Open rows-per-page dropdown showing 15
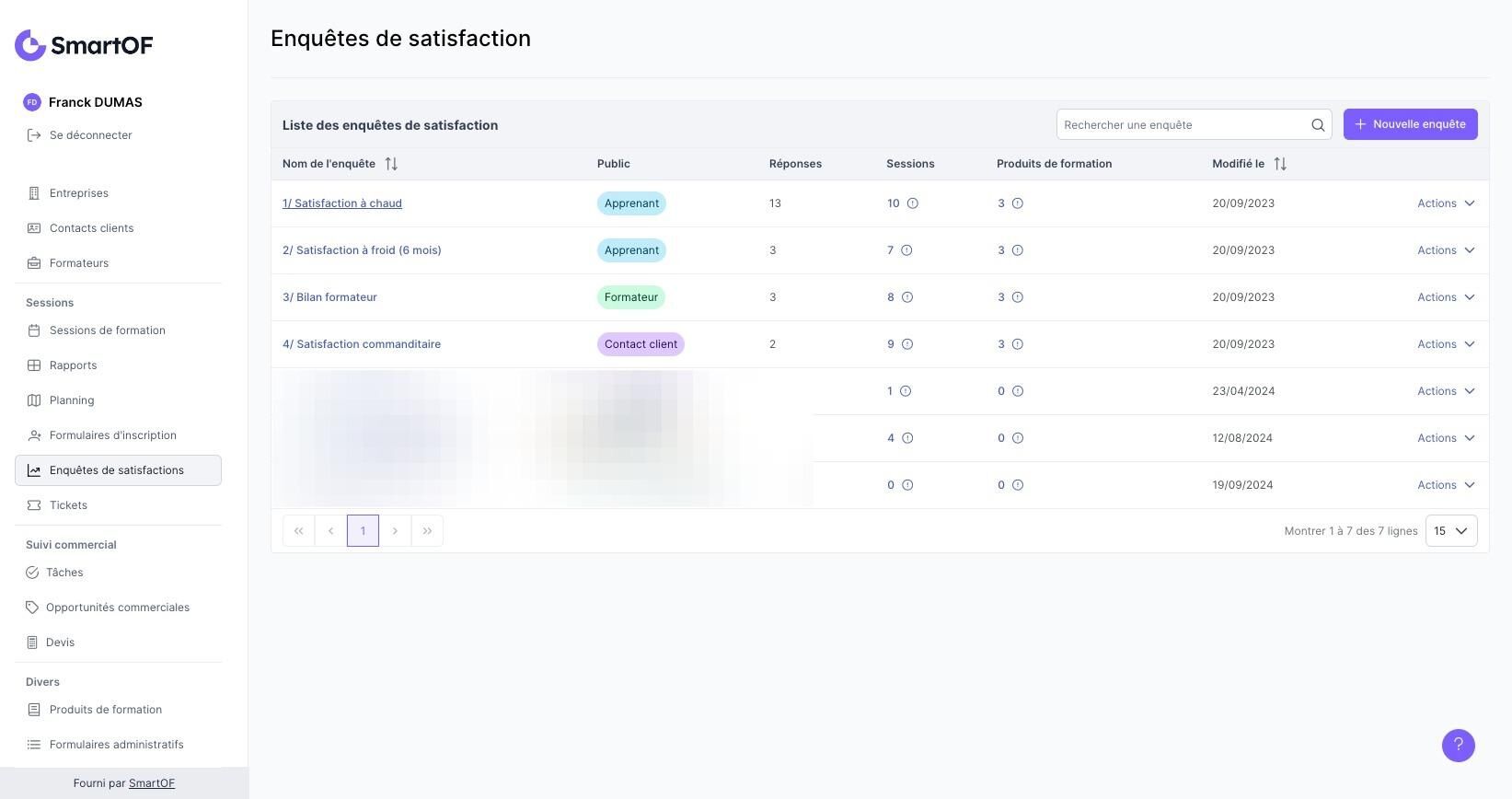Image resolution: width=1512 pixels, height=799 pixels. (x=1450, y=531)
